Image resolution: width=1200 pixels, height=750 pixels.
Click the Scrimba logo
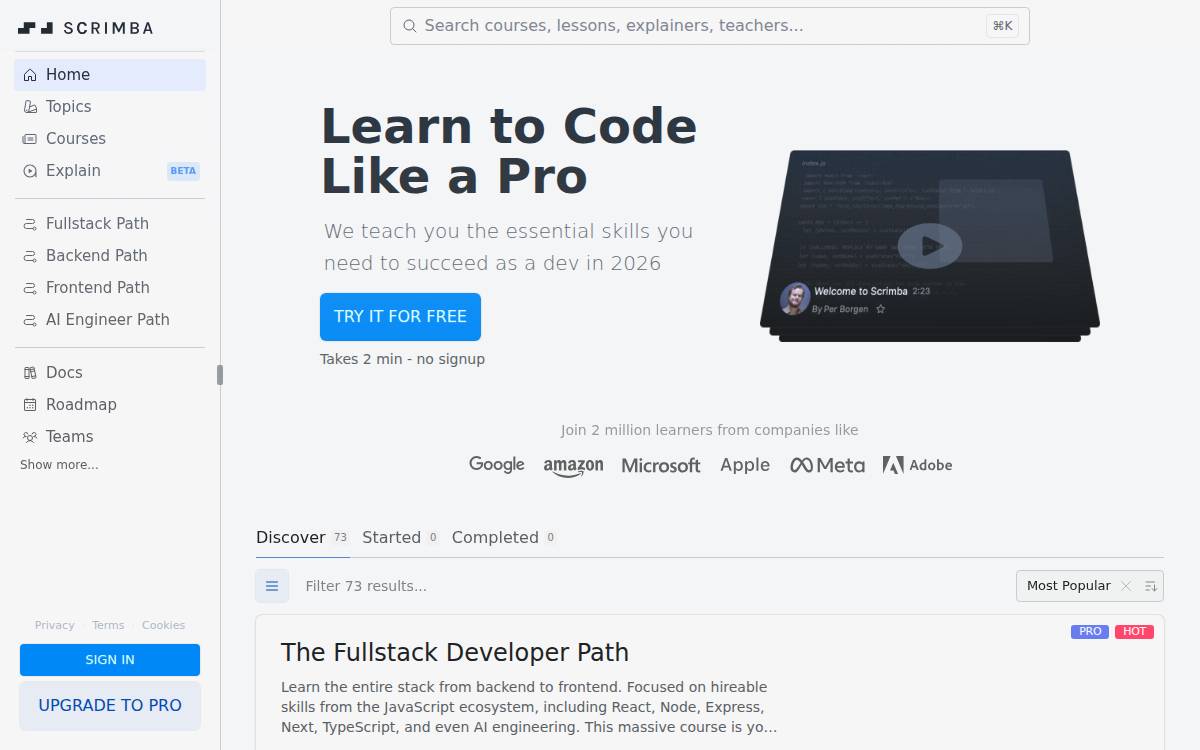pos(86,28)
